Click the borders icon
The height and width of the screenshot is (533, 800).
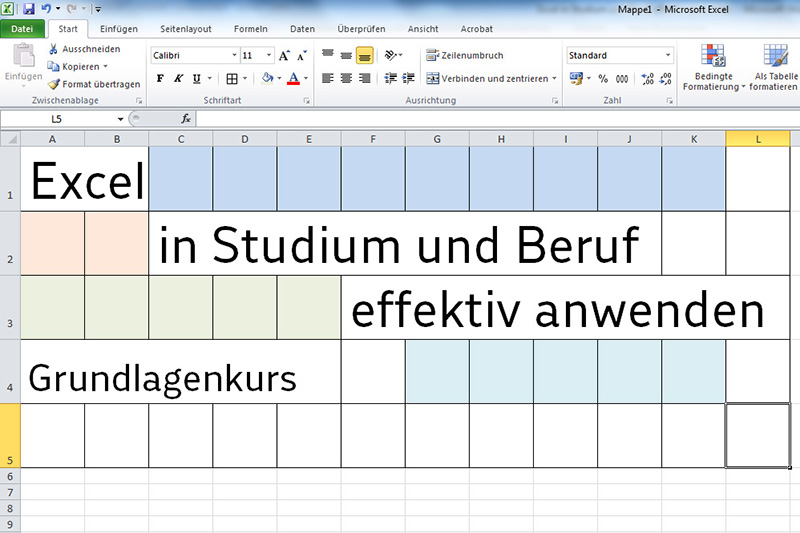point(232,79)
